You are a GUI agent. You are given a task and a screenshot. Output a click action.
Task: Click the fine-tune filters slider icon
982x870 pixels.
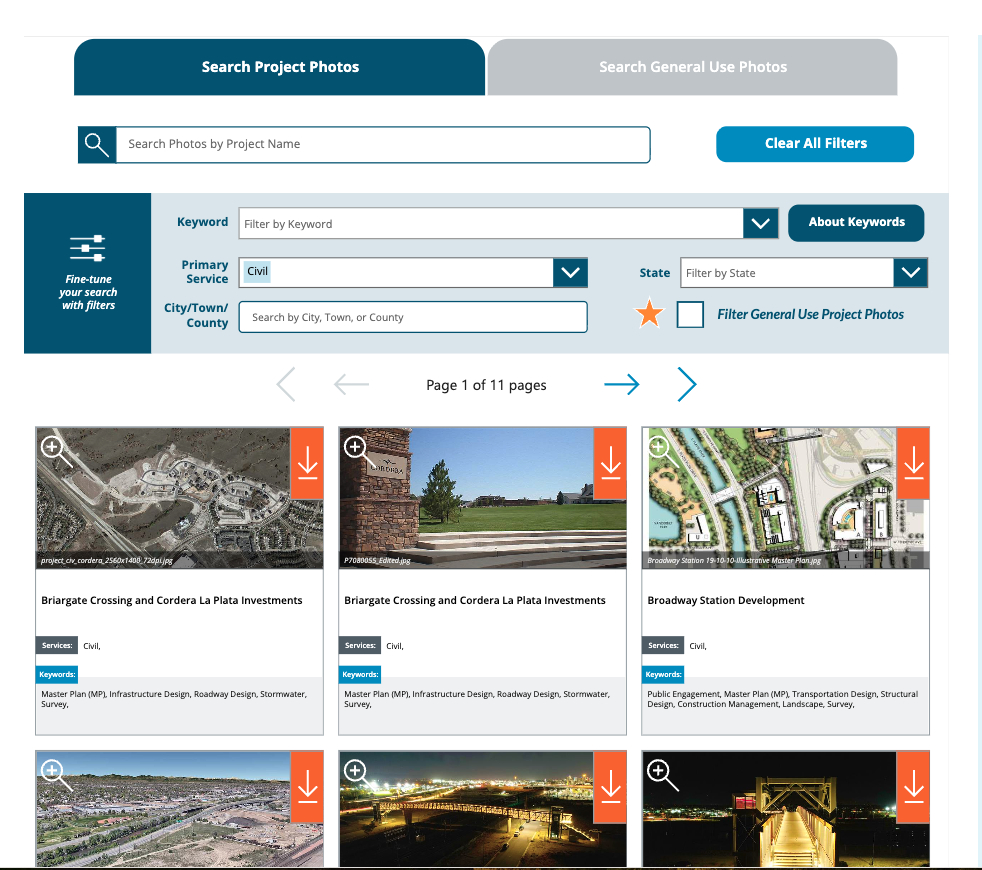pos(88,249)
